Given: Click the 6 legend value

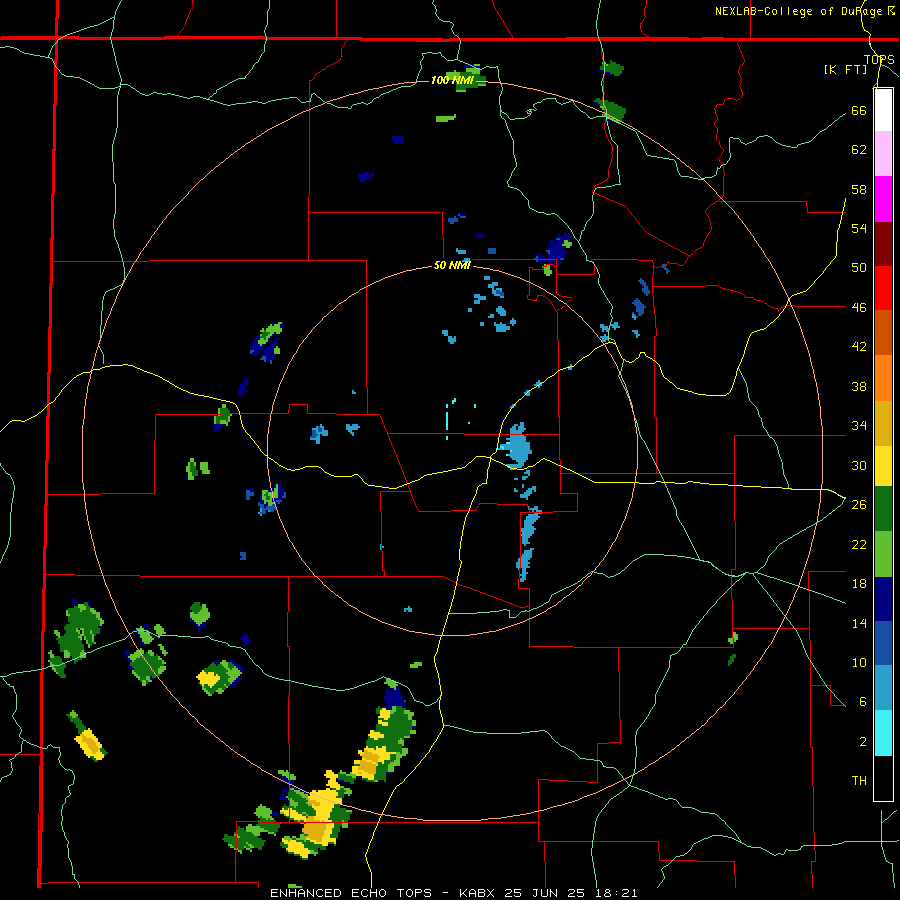Looking at the screenshot, I should [x=863, y=701].
